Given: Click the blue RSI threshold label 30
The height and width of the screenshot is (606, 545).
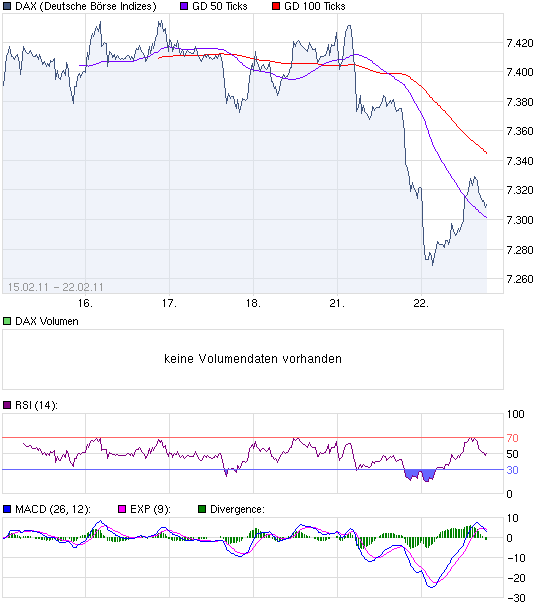Looking at the screenshot, I should point(513,470).
